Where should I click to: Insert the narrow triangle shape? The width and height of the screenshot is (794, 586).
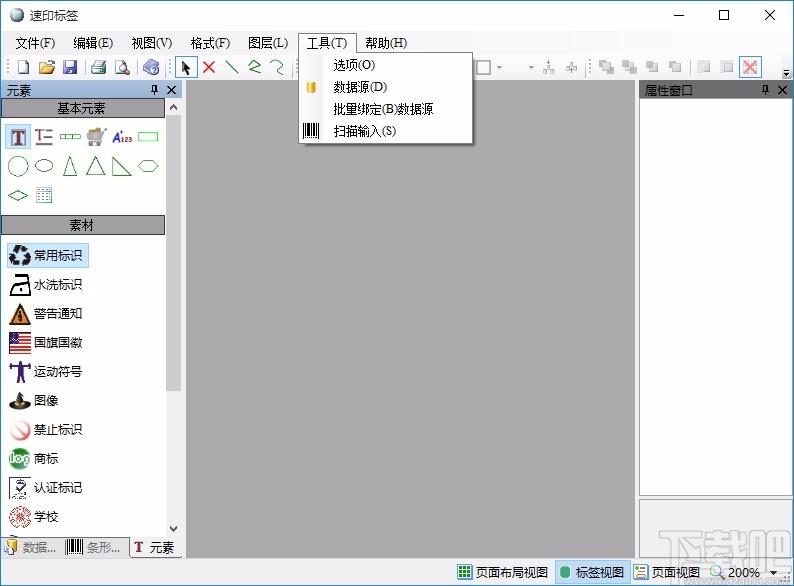(x=70, y=166)
